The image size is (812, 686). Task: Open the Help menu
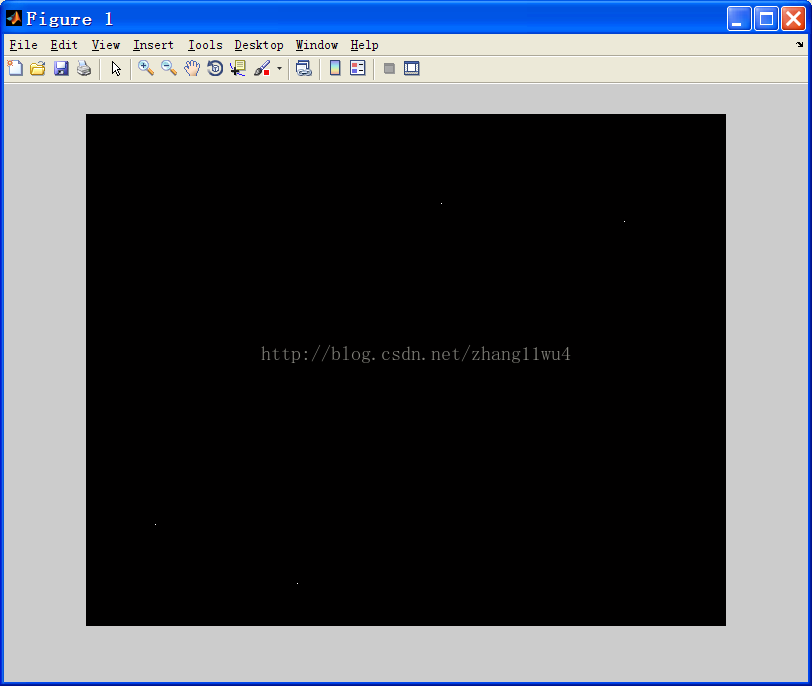pos(364,45)
